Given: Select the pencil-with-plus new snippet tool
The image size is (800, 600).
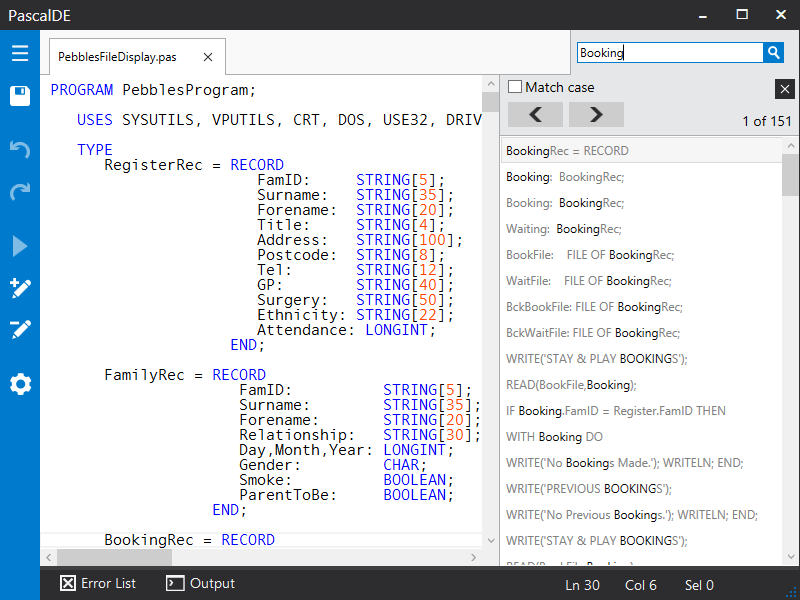Looking at the screenshot, I should point(20,288).
